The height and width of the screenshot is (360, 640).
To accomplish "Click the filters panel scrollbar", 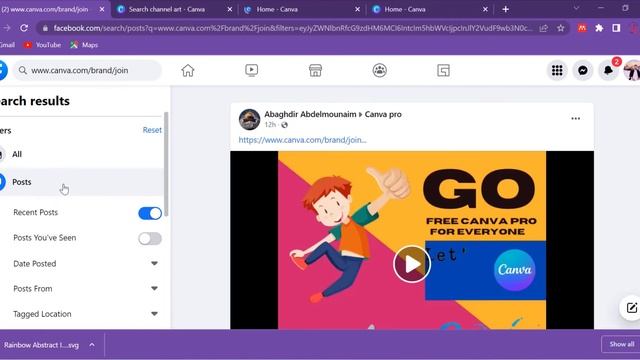I will tap(166, 164).
